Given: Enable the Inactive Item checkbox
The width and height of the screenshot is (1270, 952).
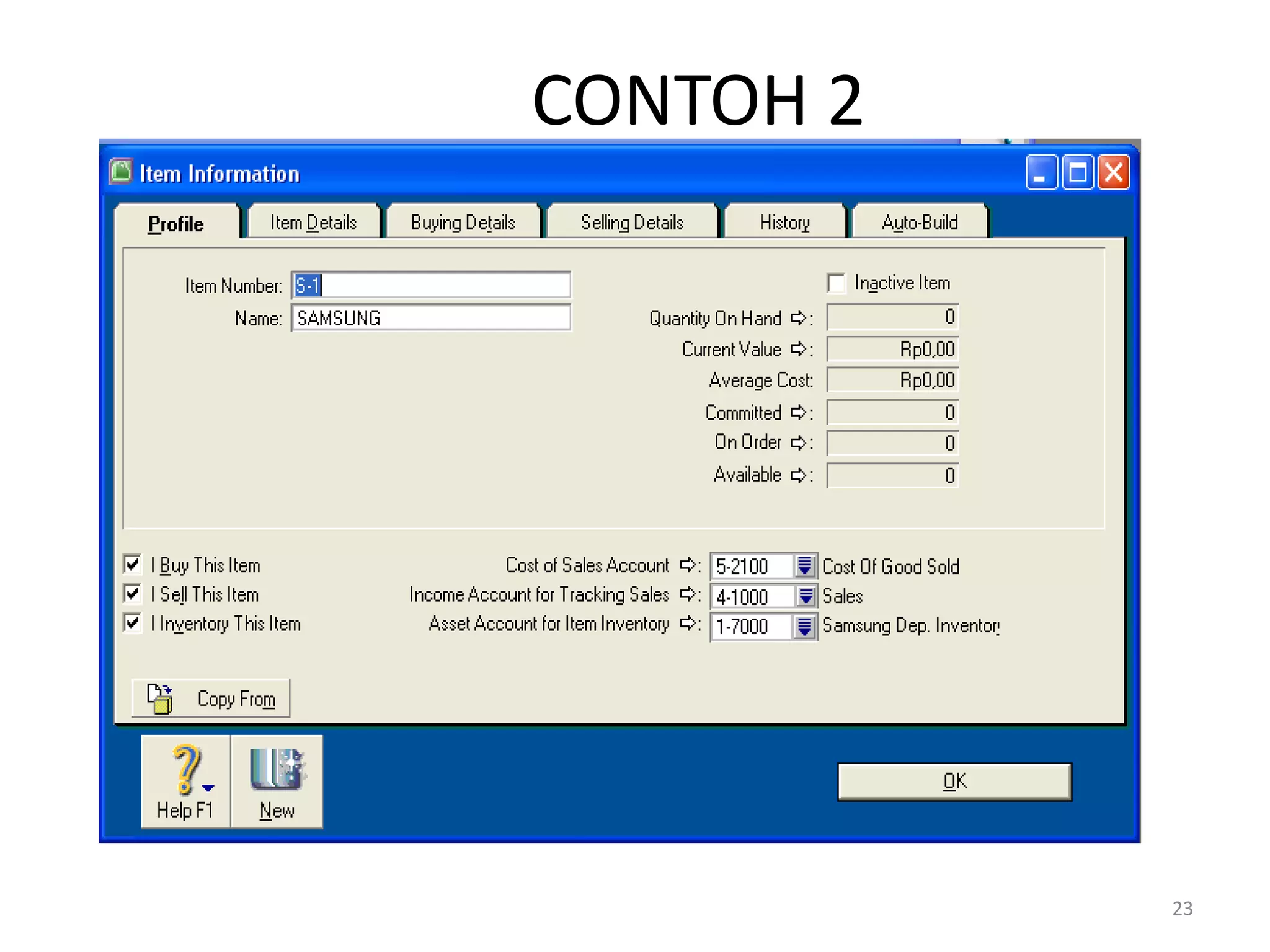Looking at the screenshot, I should point(837,283).
